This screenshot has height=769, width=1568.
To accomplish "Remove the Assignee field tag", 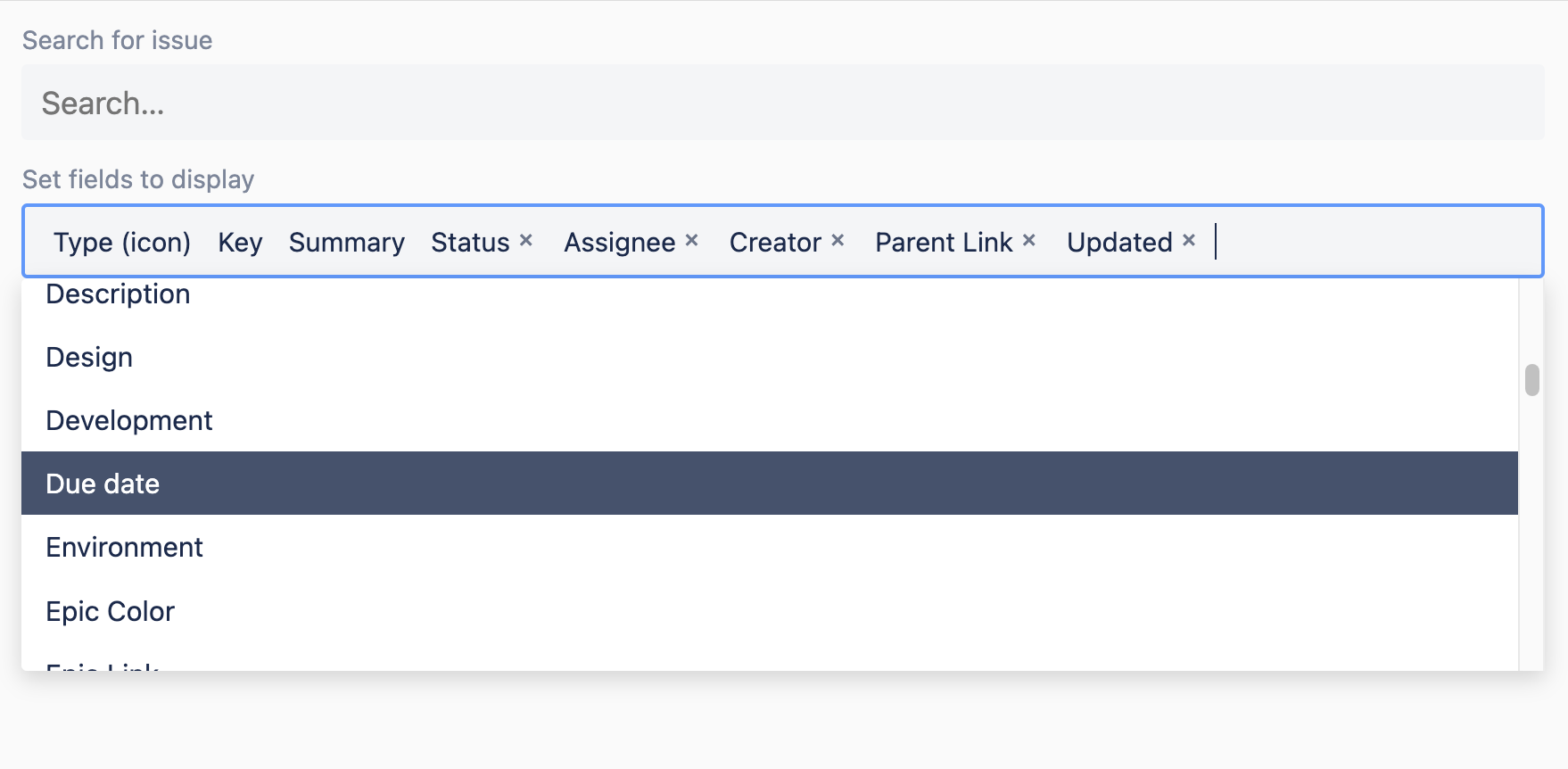I will (691, 240).
